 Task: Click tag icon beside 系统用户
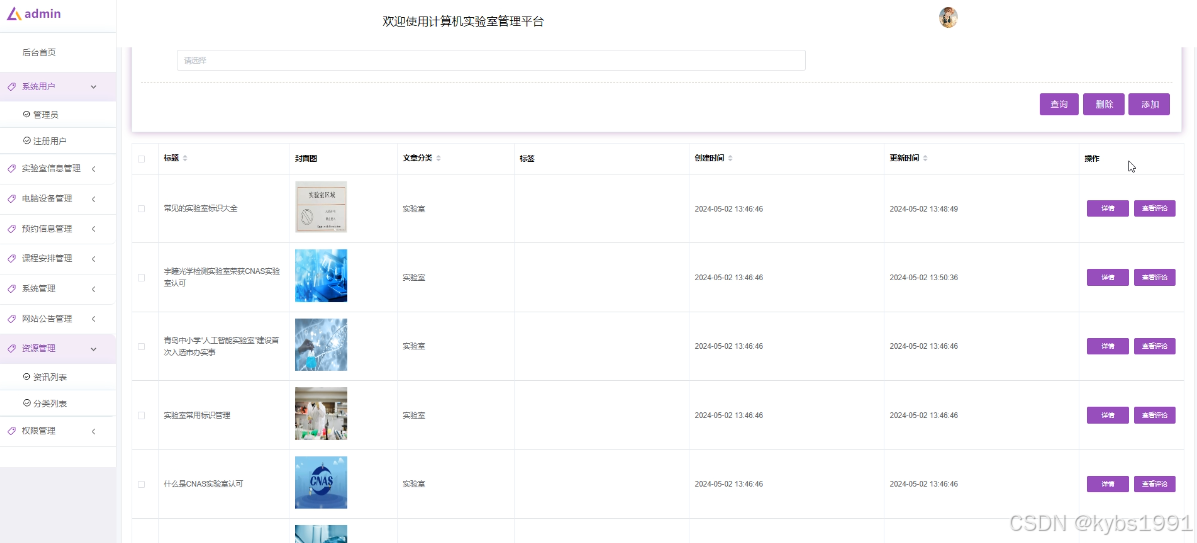tap(11, 87)
